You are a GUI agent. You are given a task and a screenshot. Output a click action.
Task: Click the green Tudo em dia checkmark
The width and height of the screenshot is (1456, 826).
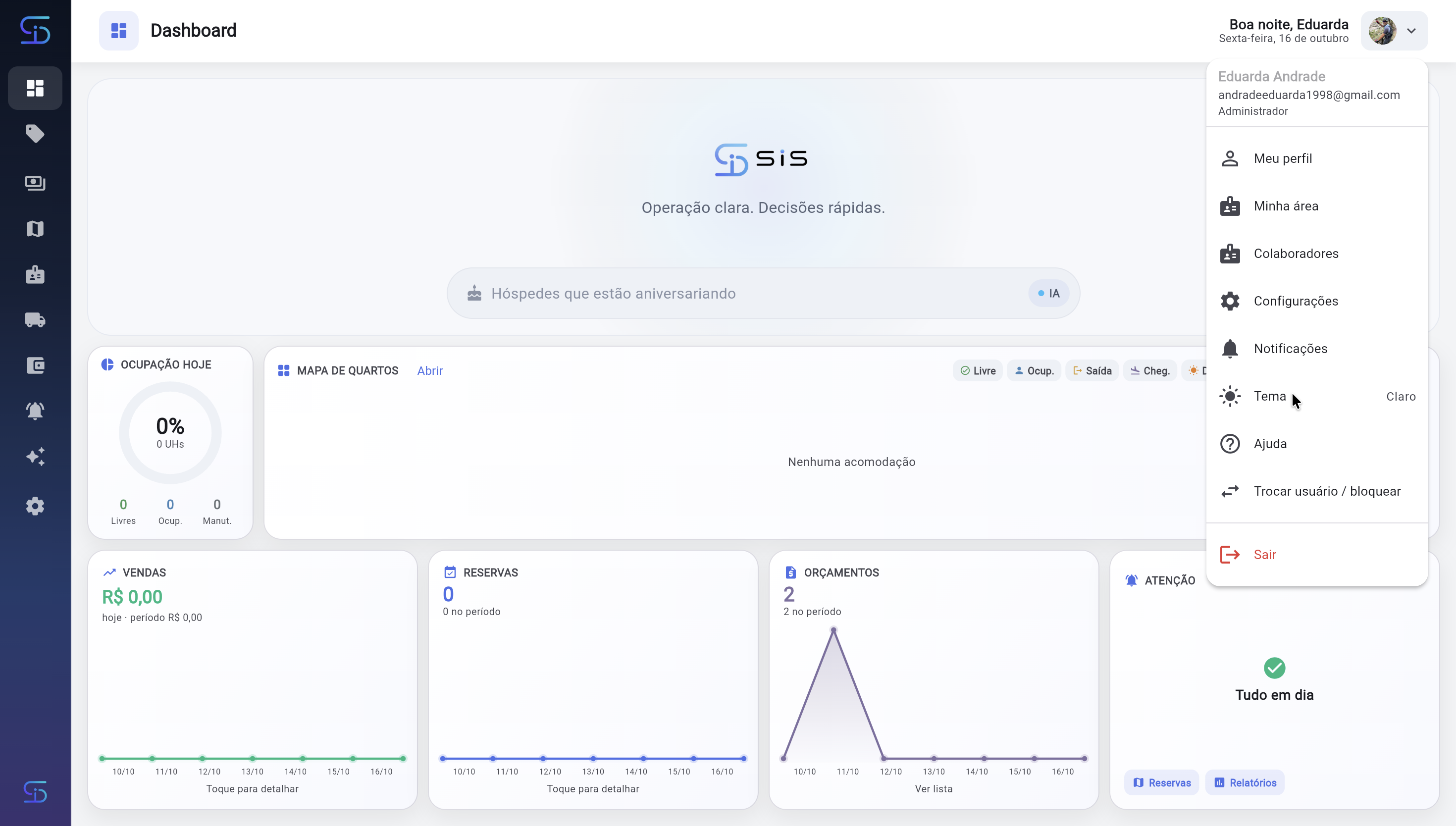(1275, 669)
